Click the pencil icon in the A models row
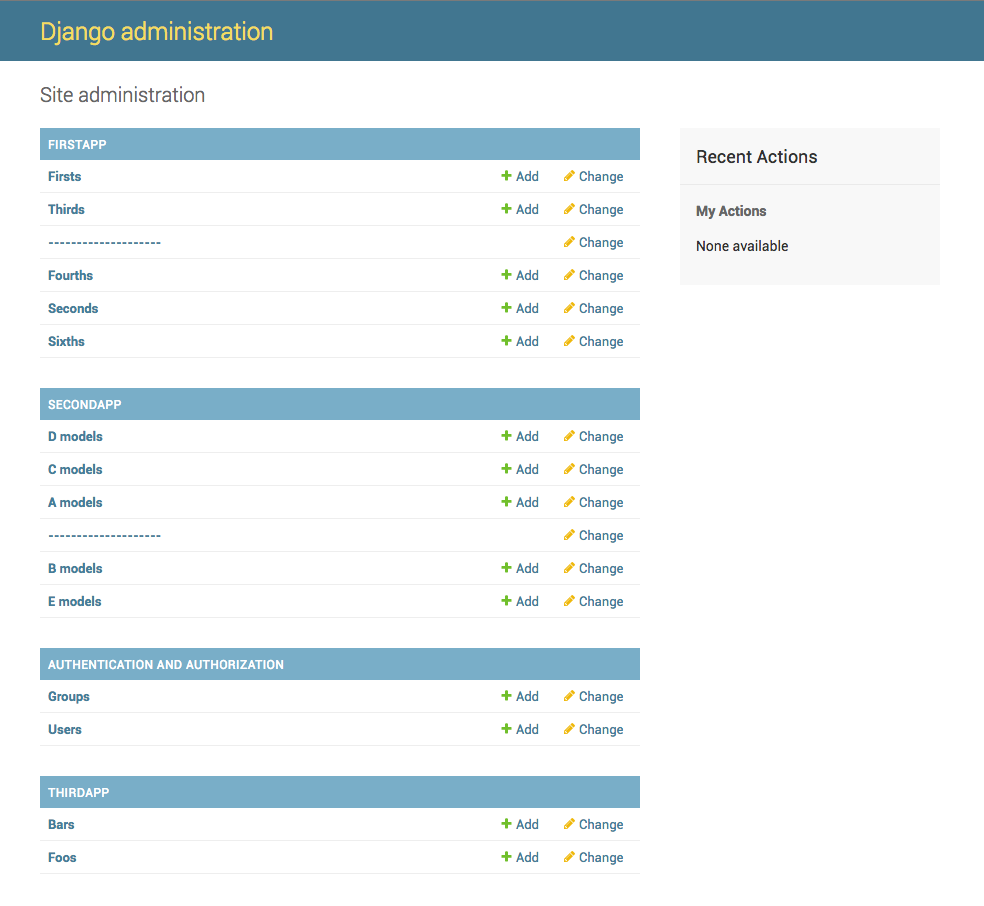The image size is (984, 906). tap(569, 501)
